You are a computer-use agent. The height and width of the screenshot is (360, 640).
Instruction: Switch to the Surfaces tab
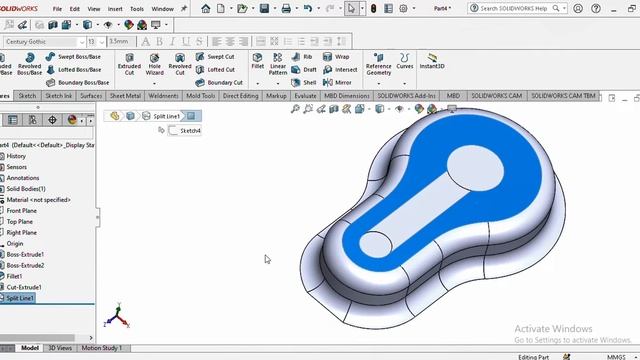coord(91,96)
